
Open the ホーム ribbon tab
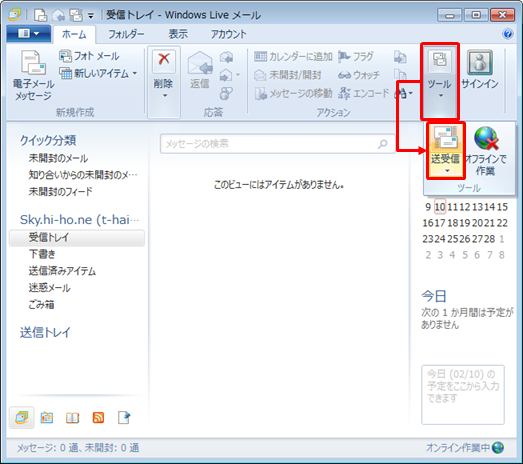(x=74, y=34)
